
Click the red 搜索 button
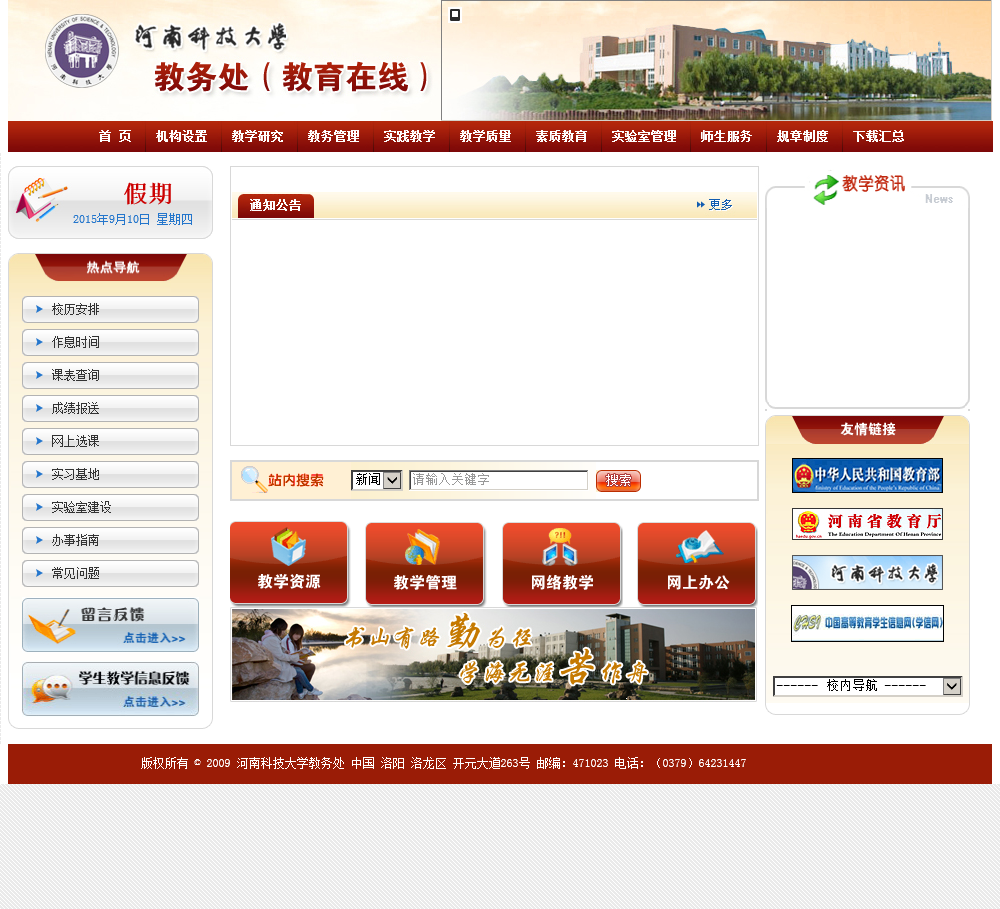(x=618, y=480)
